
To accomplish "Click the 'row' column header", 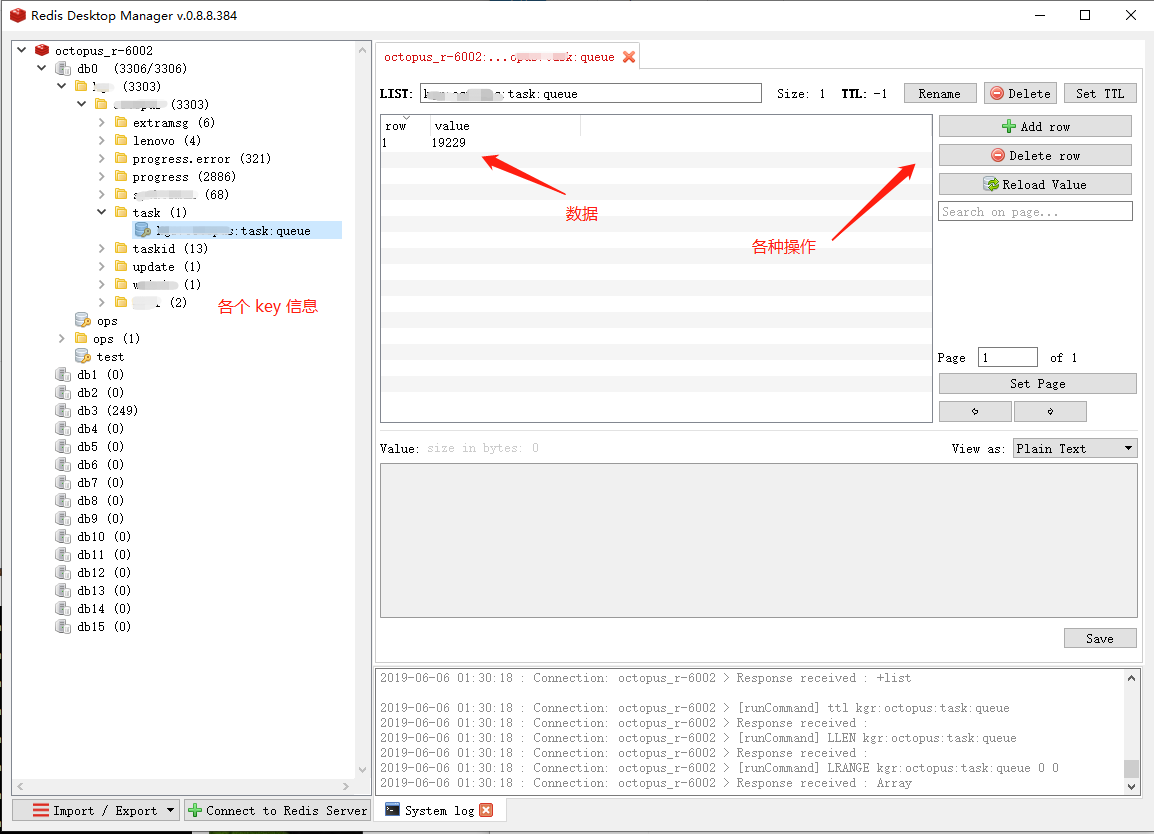I will coord(406,126).
